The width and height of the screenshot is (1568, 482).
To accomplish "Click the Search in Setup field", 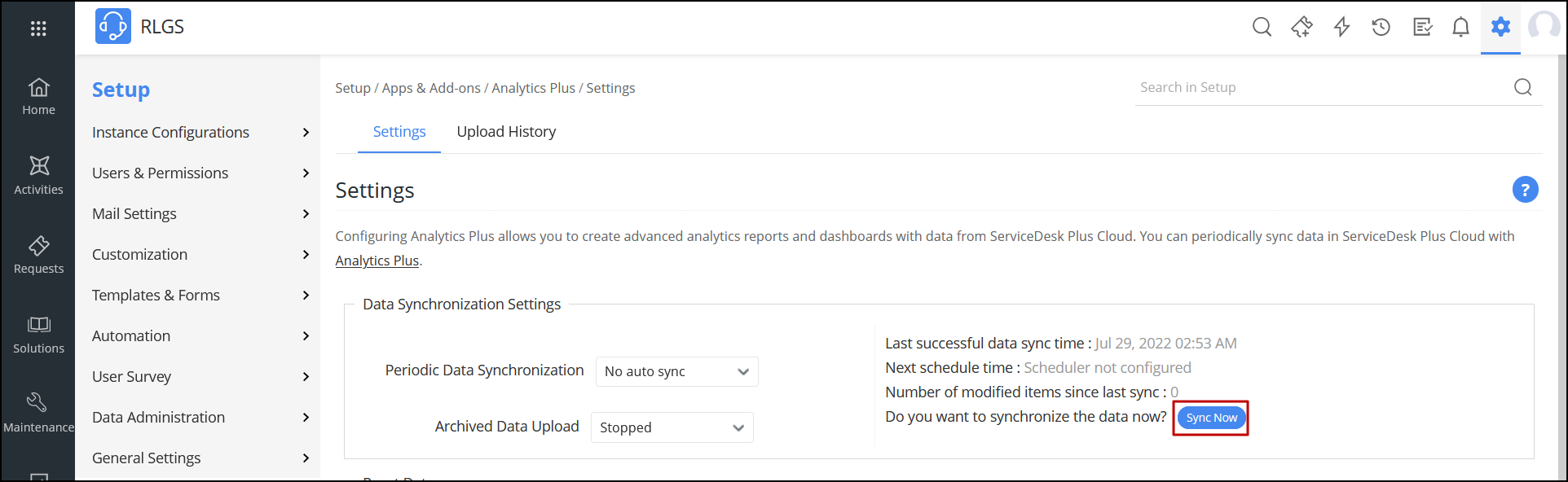I will 1320,87.
